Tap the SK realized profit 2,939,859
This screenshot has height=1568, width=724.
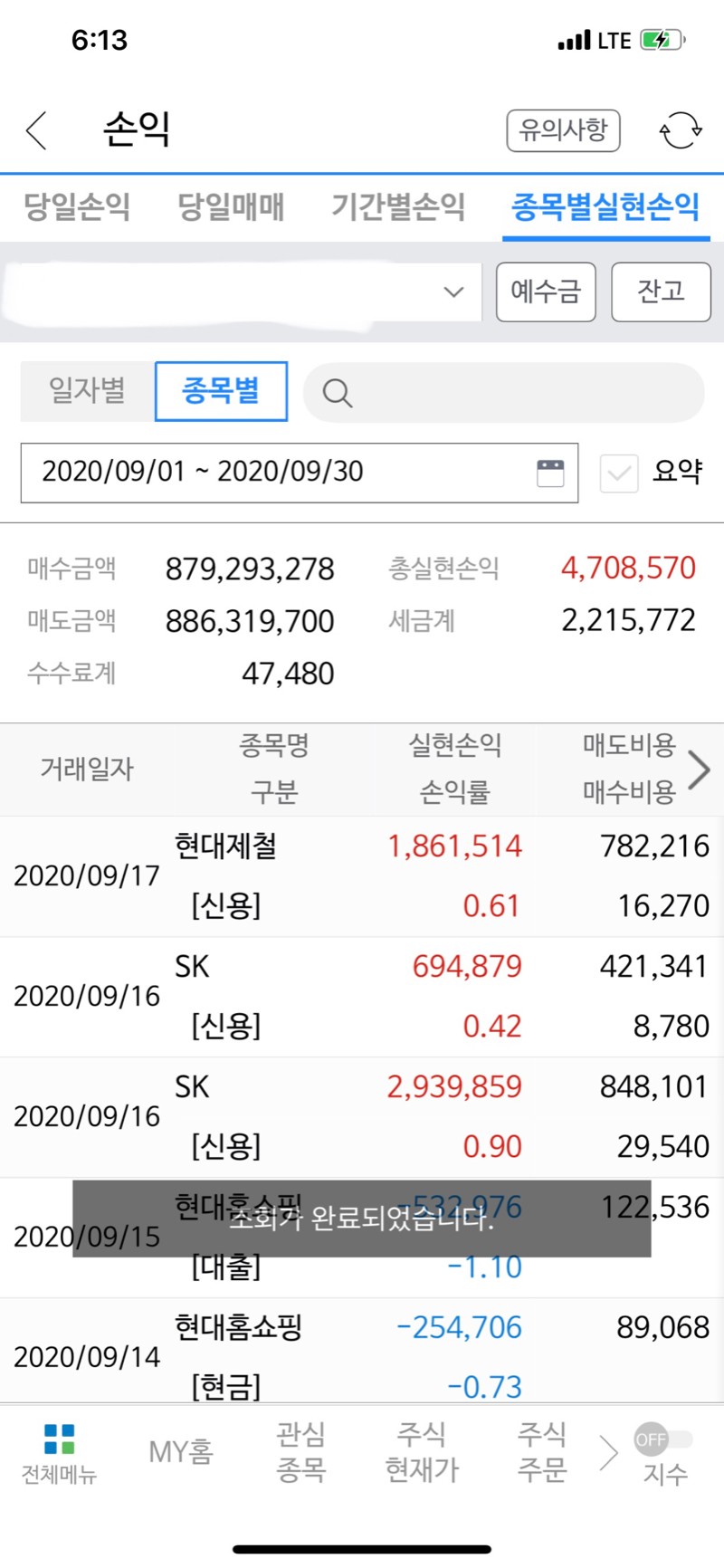(x=454, y=1087)
